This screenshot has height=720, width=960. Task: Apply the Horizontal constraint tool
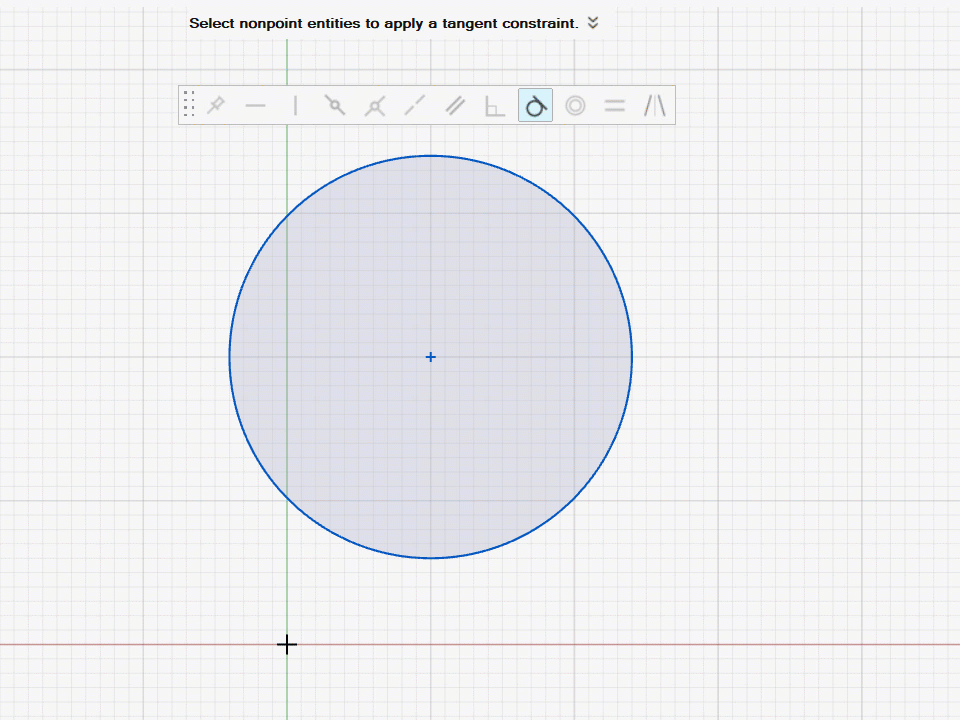[x=255, y=105]
